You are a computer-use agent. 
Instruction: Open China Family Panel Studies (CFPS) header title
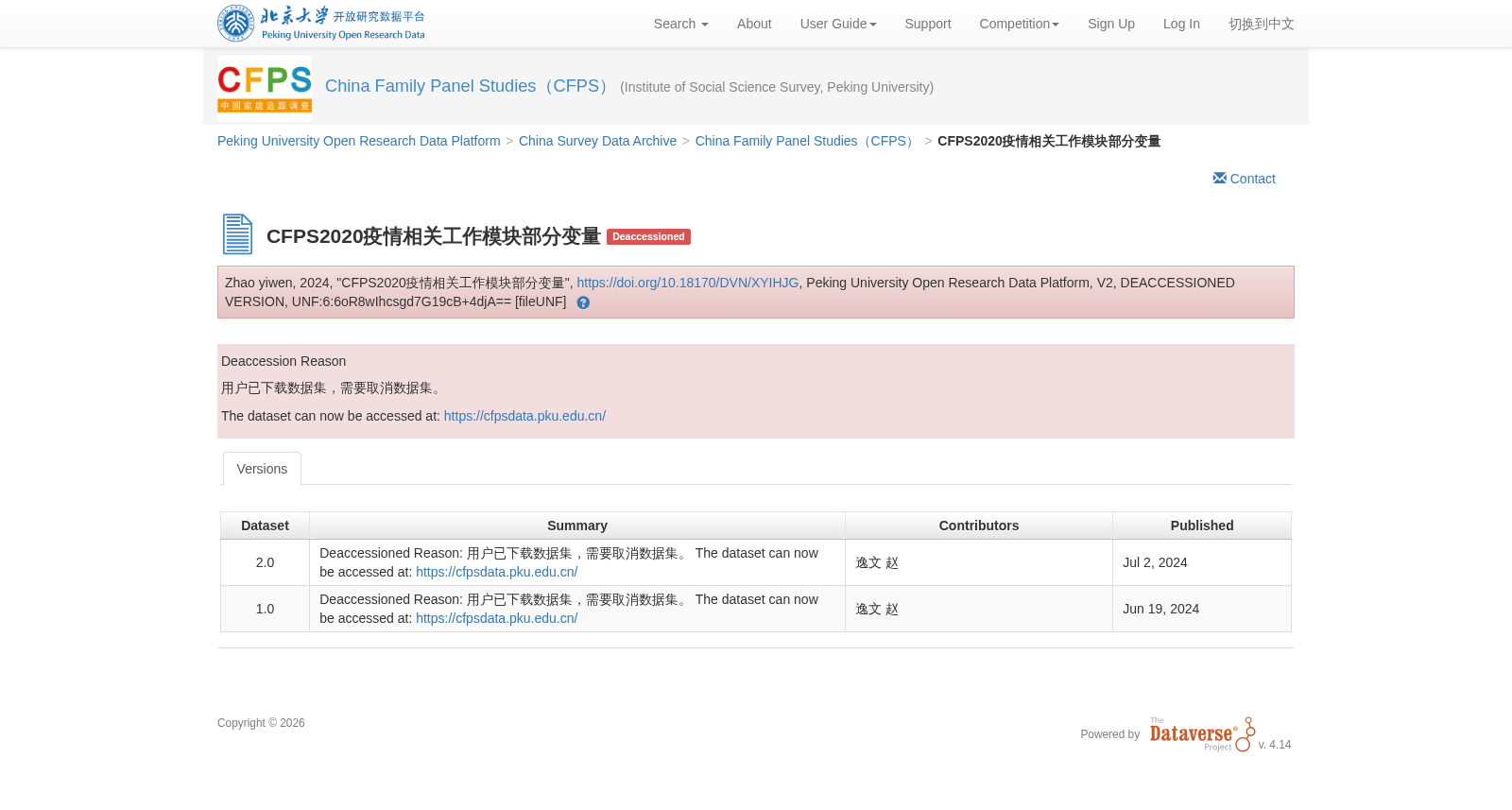[470, 86]
